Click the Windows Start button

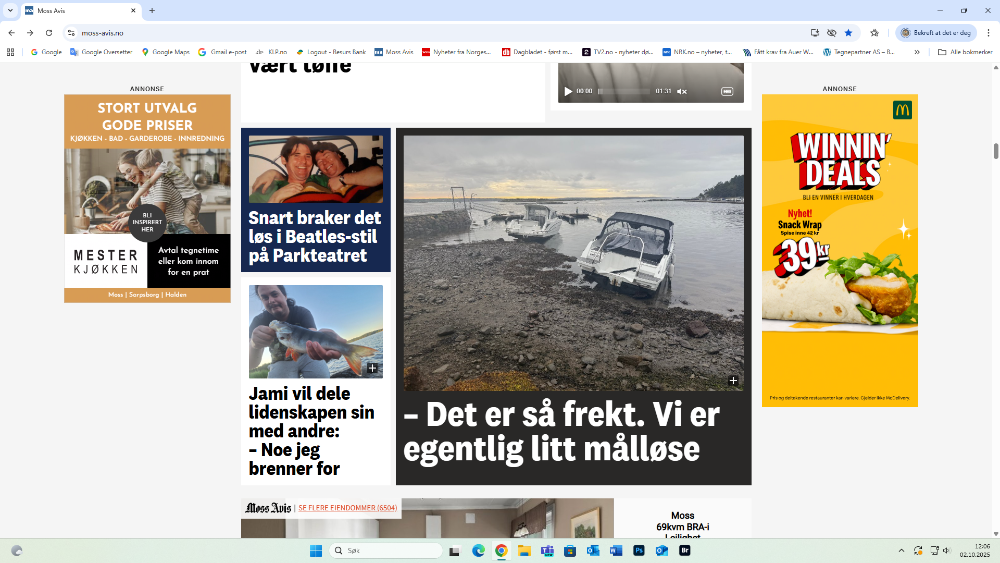point(316,550)
